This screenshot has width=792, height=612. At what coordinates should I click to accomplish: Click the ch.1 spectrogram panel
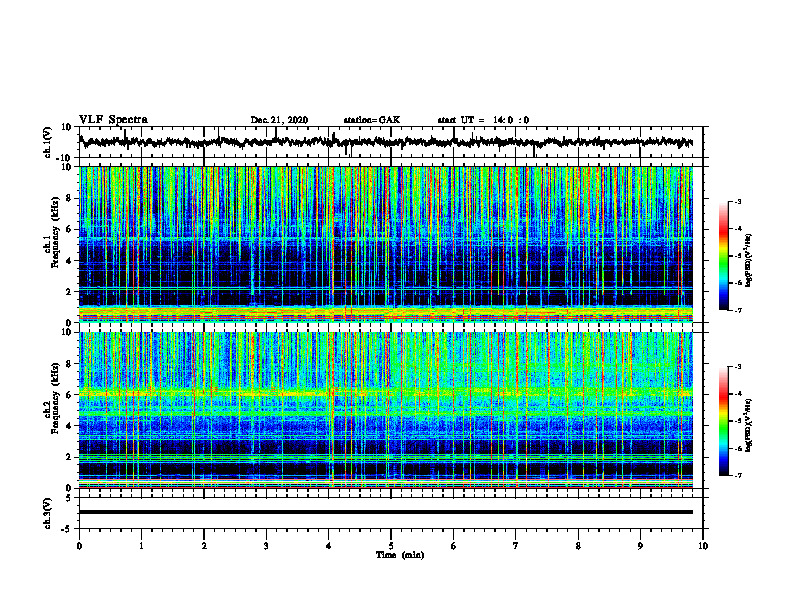386,244
